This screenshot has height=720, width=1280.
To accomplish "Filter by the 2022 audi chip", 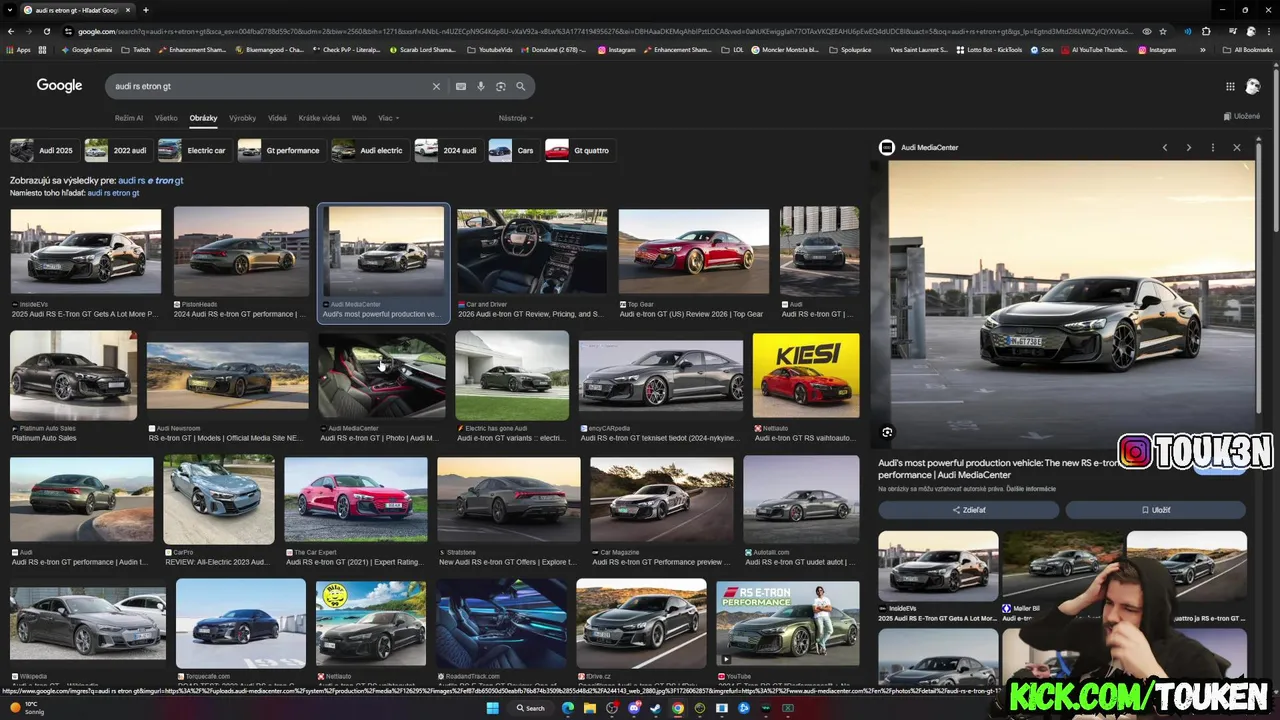I will 117,150.
